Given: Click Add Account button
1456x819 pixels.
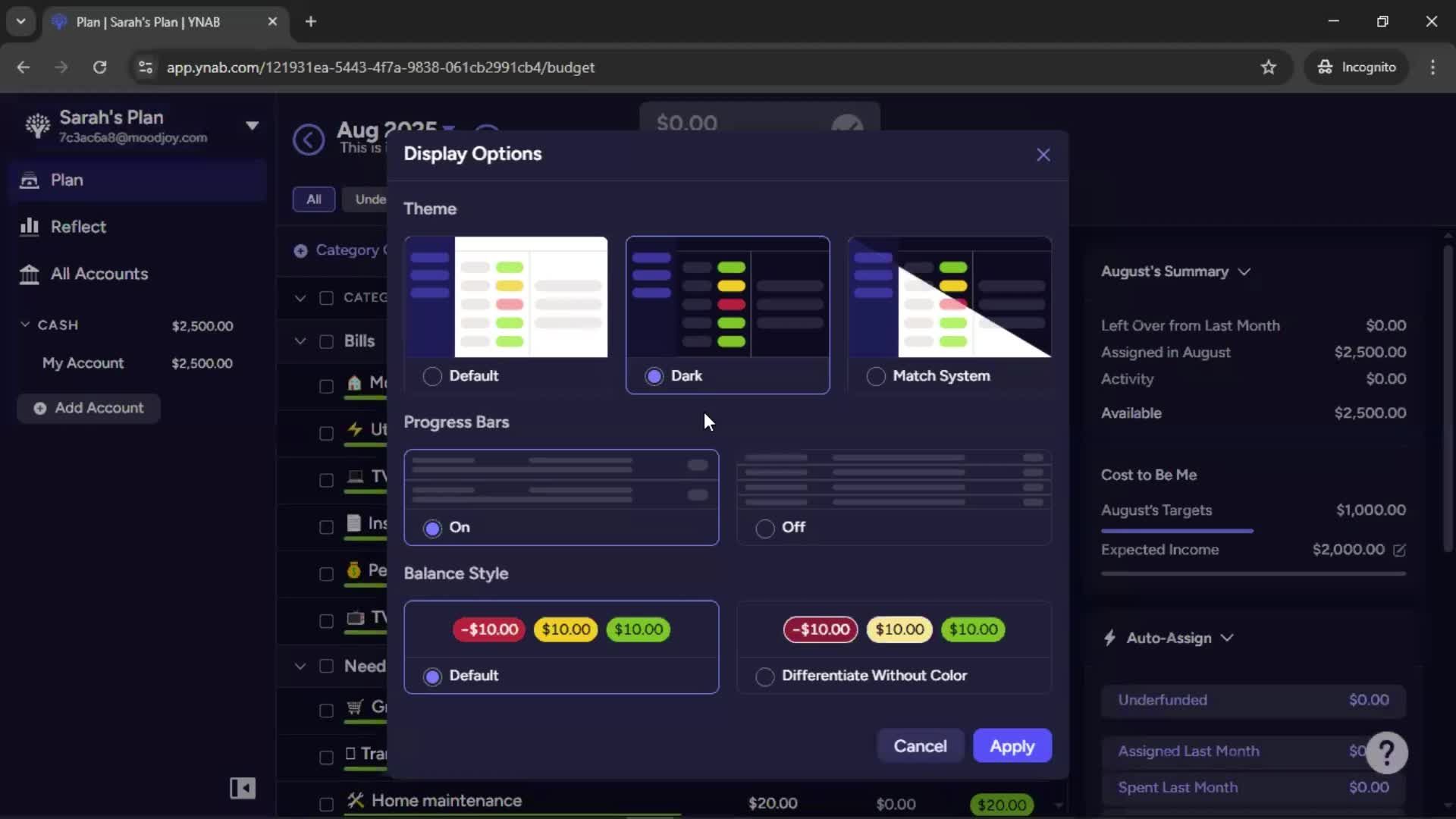Looking at the screenshot, I should point(89,408).
